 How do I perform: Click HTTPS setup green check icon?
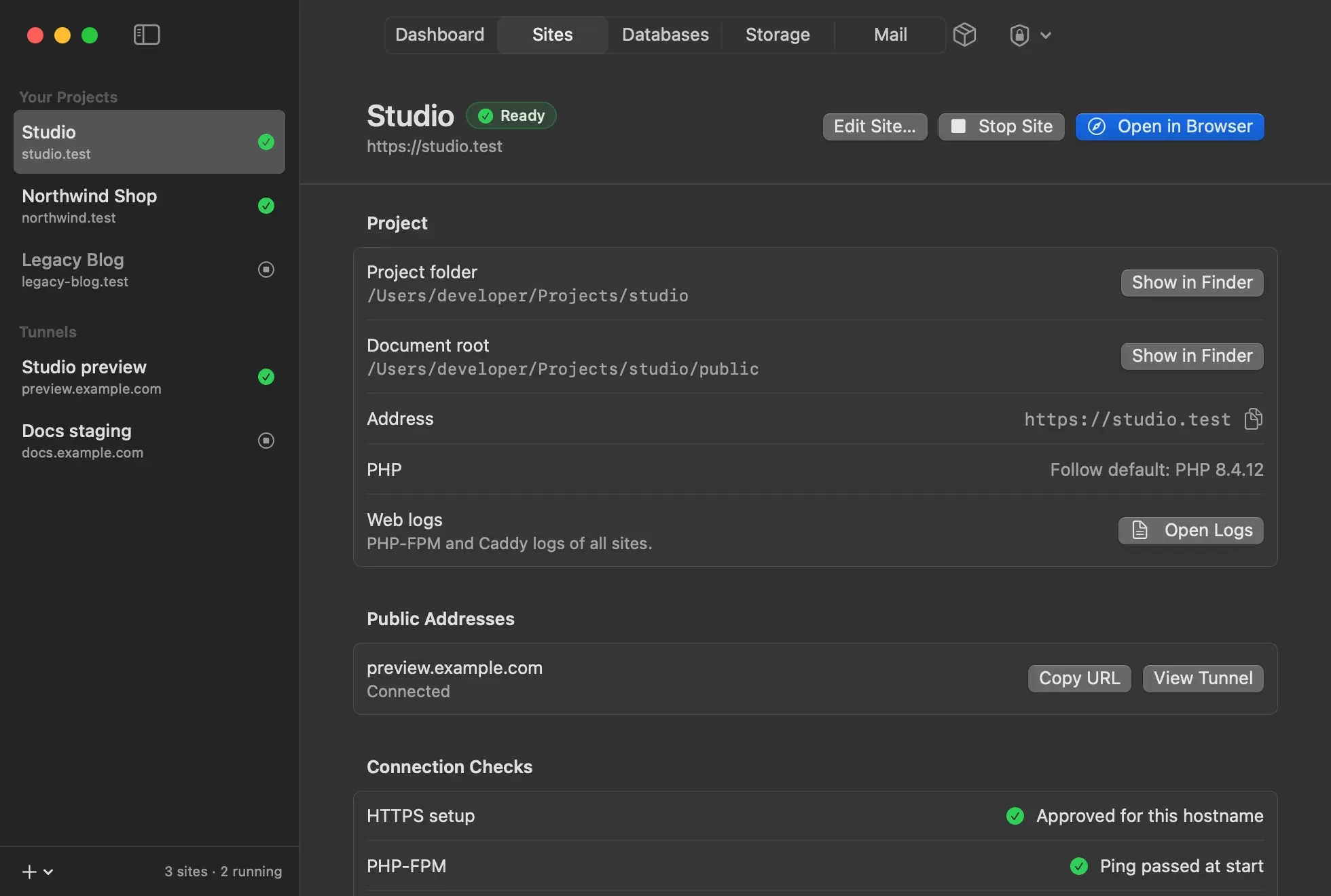coord(1015,816)
